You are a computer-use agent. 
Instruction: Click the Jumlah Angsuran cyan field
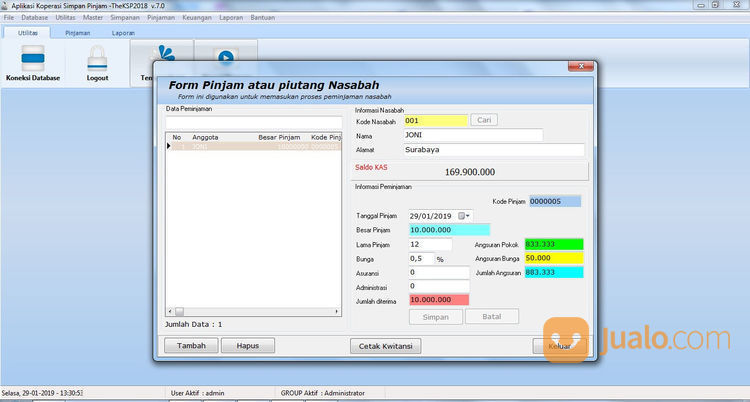554,272
